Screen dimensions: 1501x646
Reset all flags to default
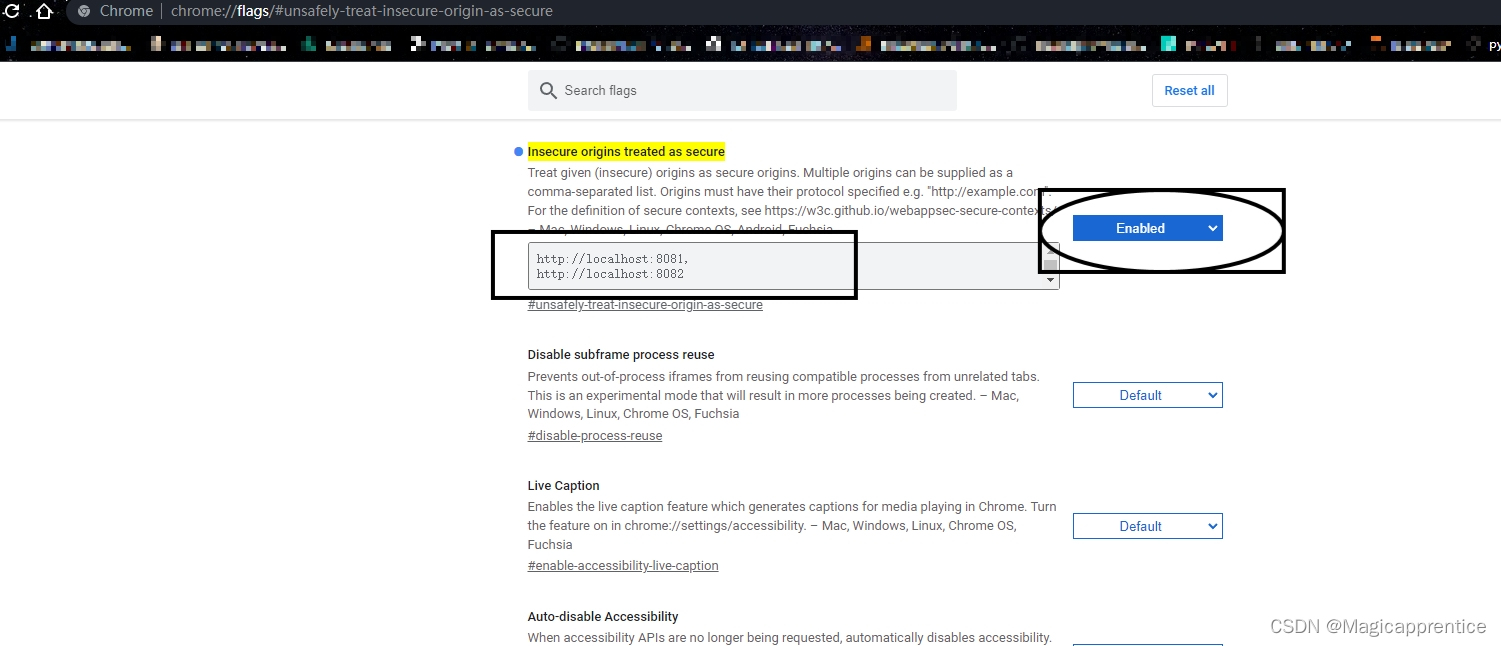[1189, 90]
